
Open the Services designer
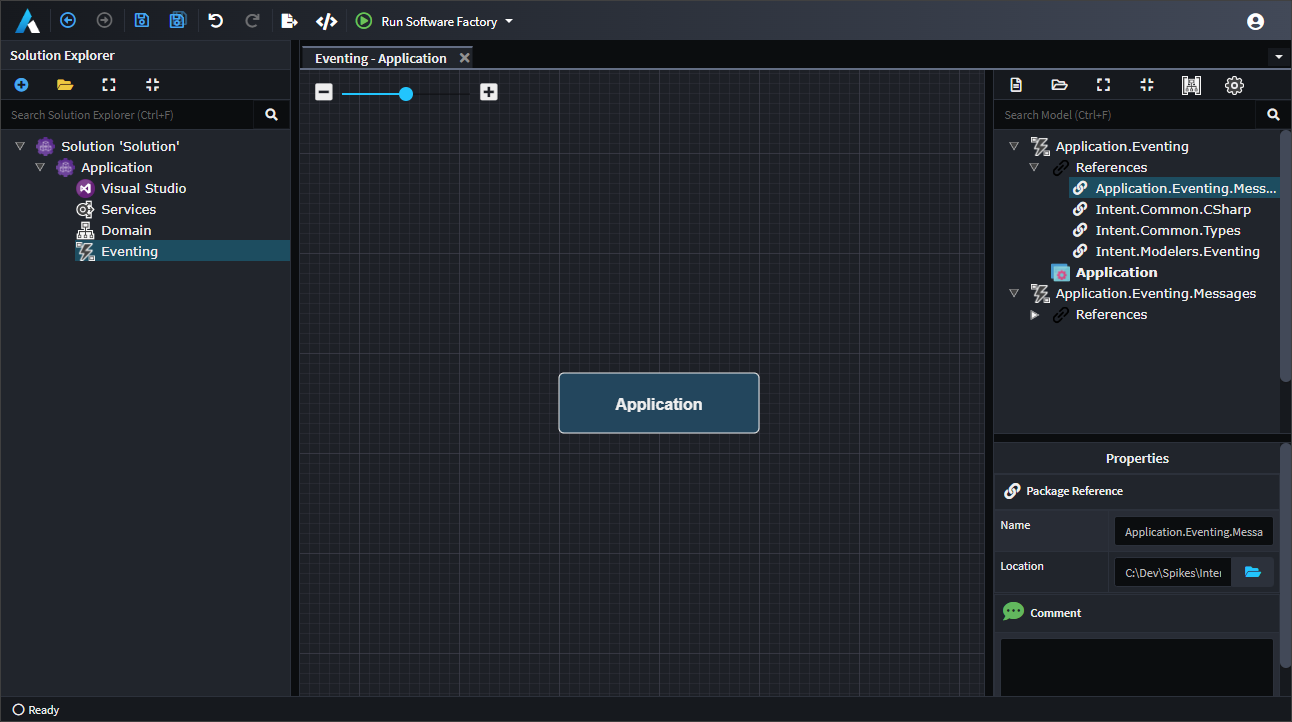tap(128, 209)
